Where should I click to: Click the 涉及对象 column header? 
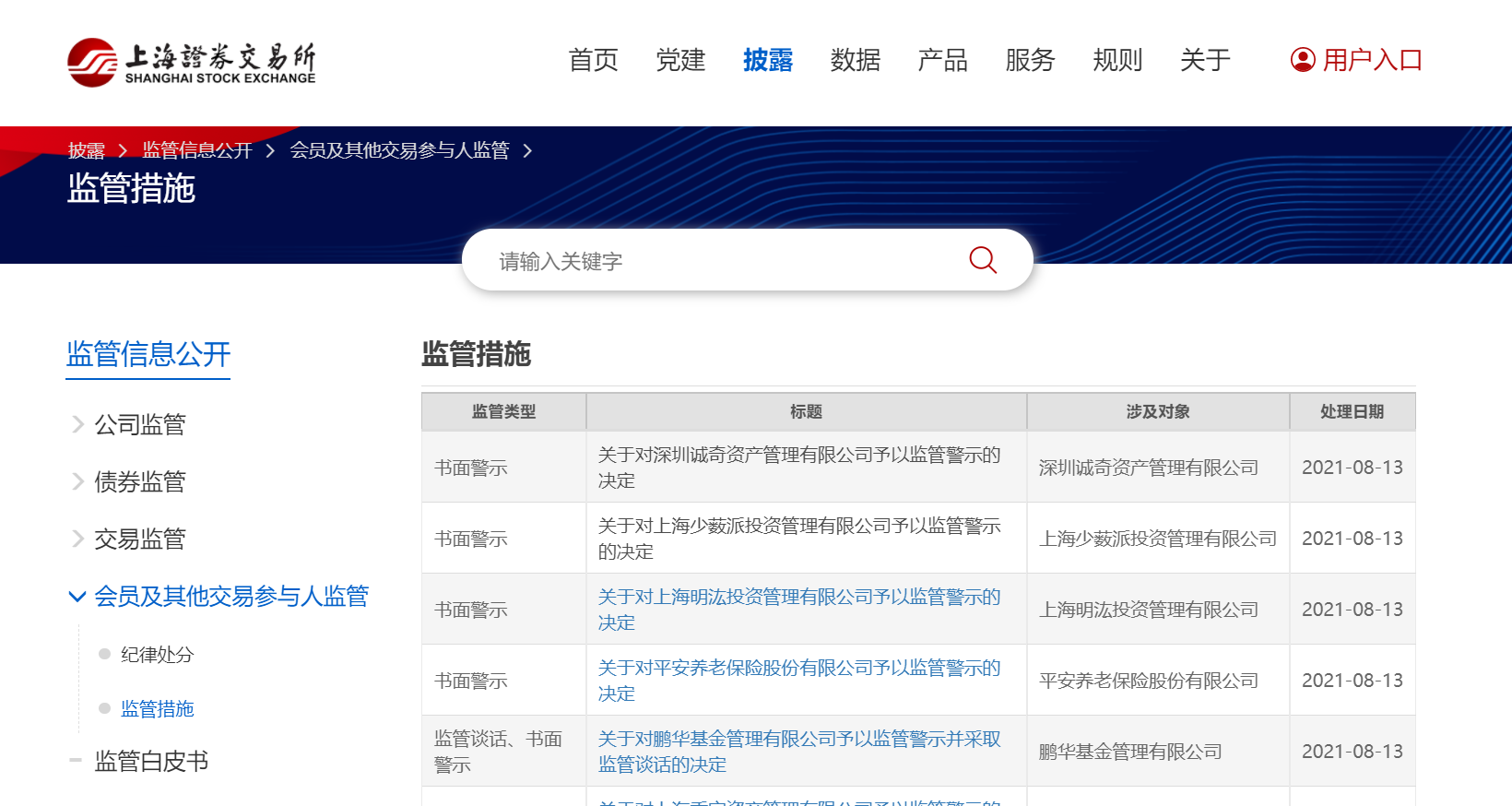[1158, 411]
